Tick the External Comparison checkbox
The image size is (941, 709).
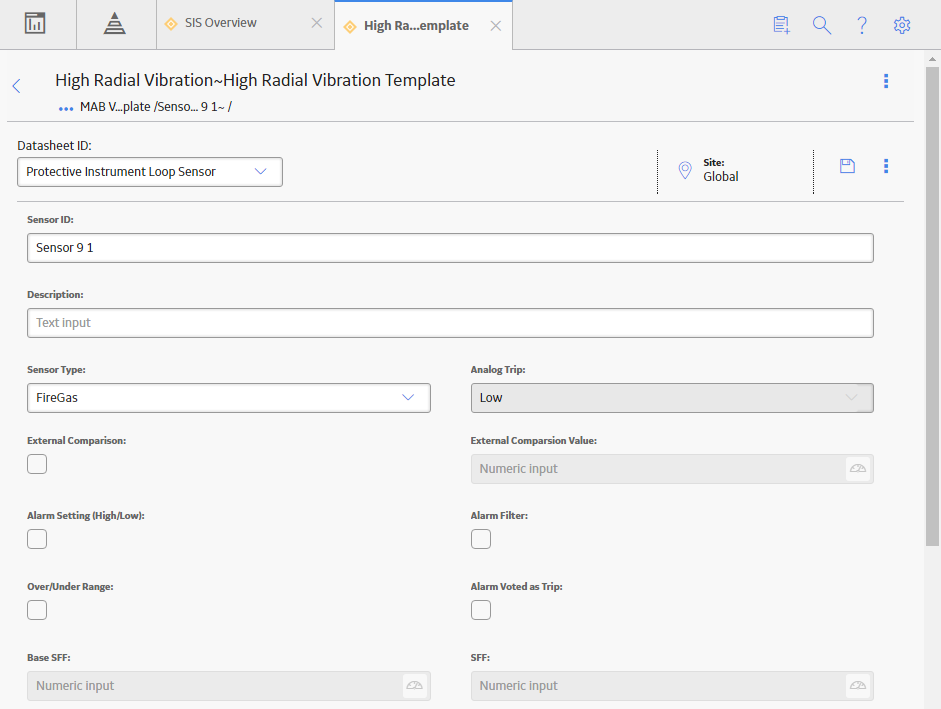(37, 464)
